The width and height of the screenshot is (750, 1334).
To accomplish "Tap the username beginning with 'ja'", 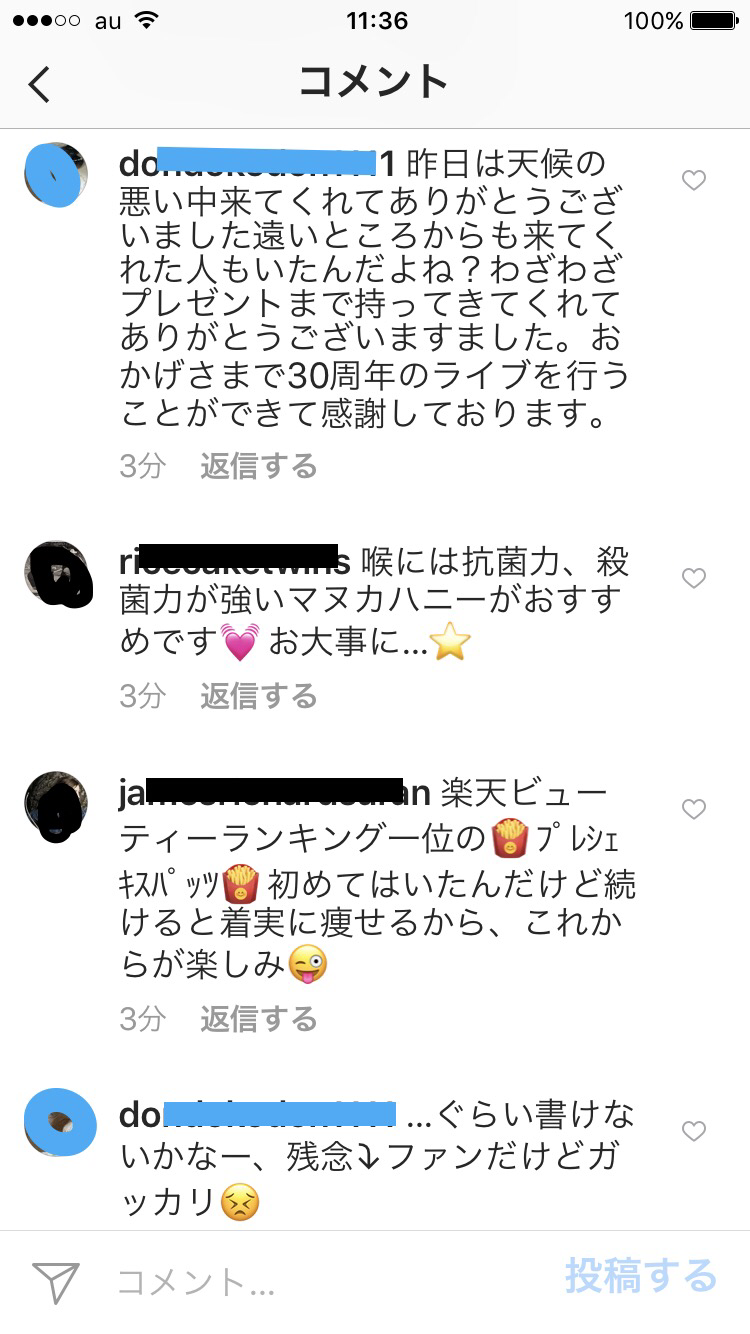I will (x=275, y=793).
